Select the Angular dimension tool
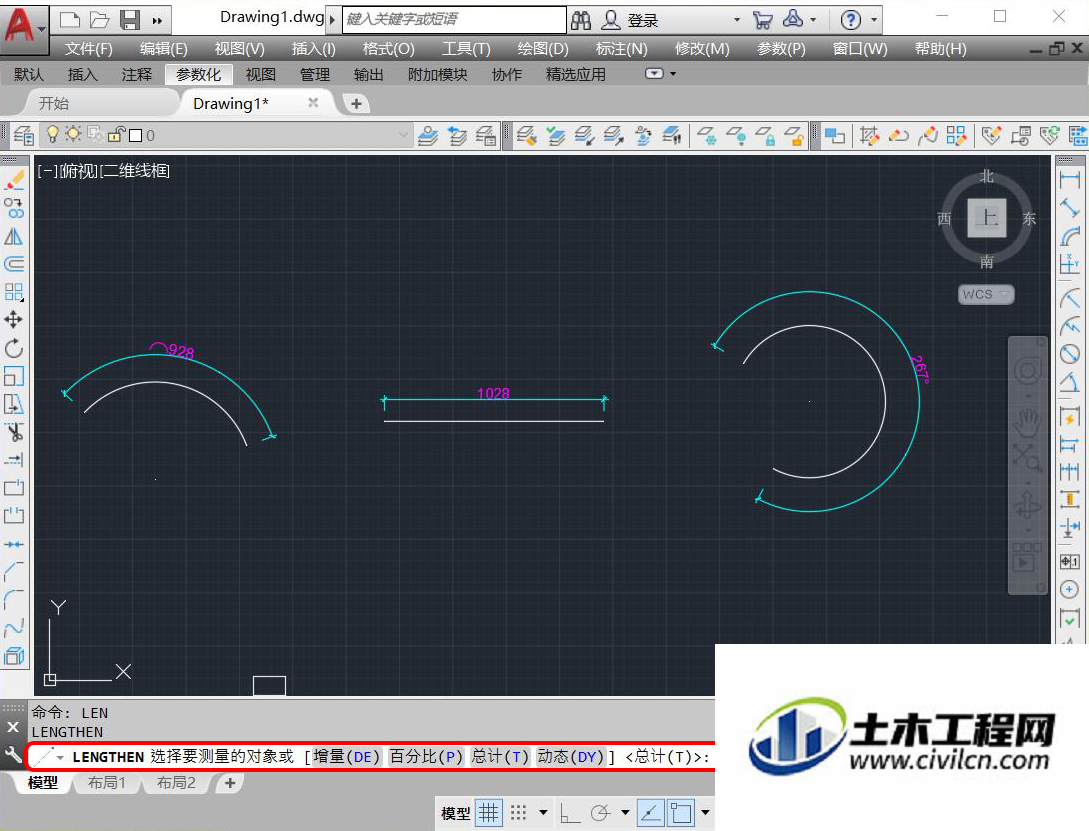Viewport: 1089px width, 831px height. pos(1070,381)
